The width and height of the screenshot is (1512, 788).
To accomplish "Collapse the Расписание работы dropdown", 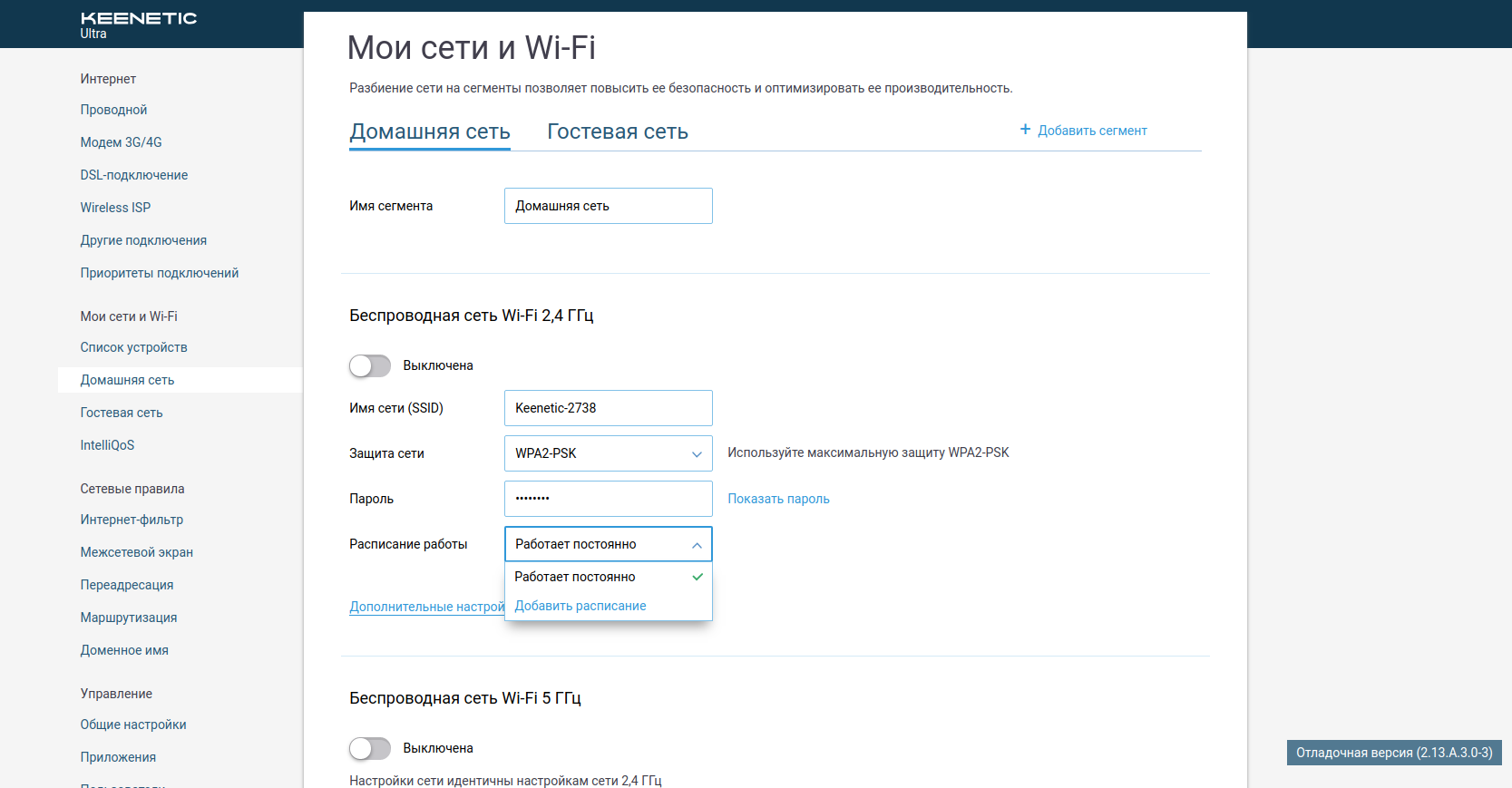I will tap(609, 544).
